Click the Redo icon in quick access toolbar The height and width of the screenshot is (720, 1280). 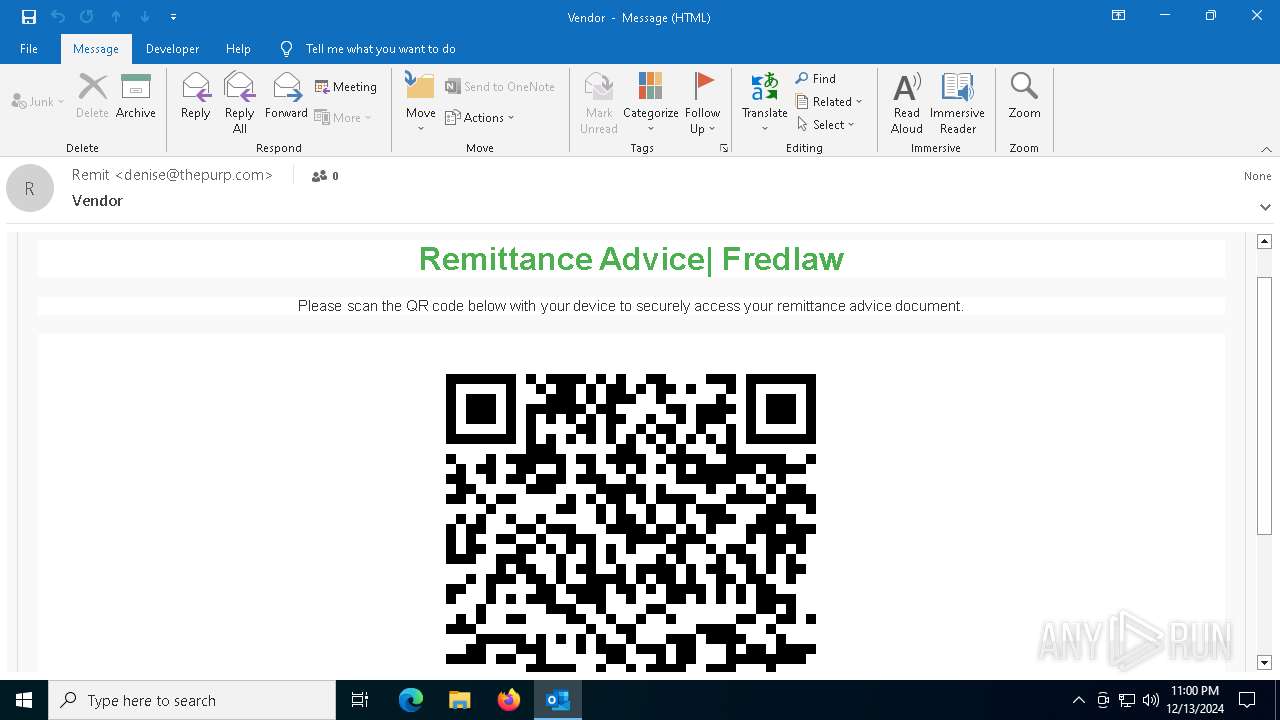[x=87, y=16]
